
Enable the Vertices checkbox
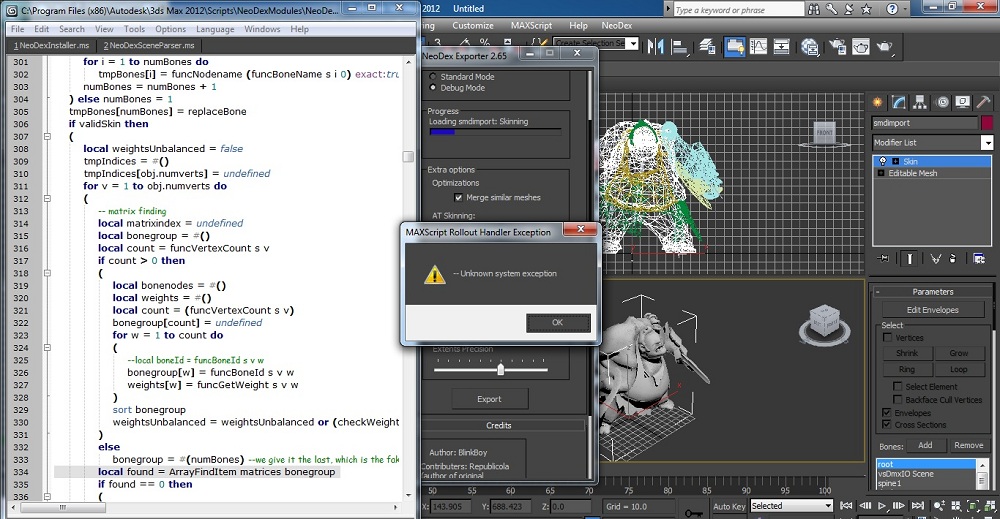click(887, 337)
